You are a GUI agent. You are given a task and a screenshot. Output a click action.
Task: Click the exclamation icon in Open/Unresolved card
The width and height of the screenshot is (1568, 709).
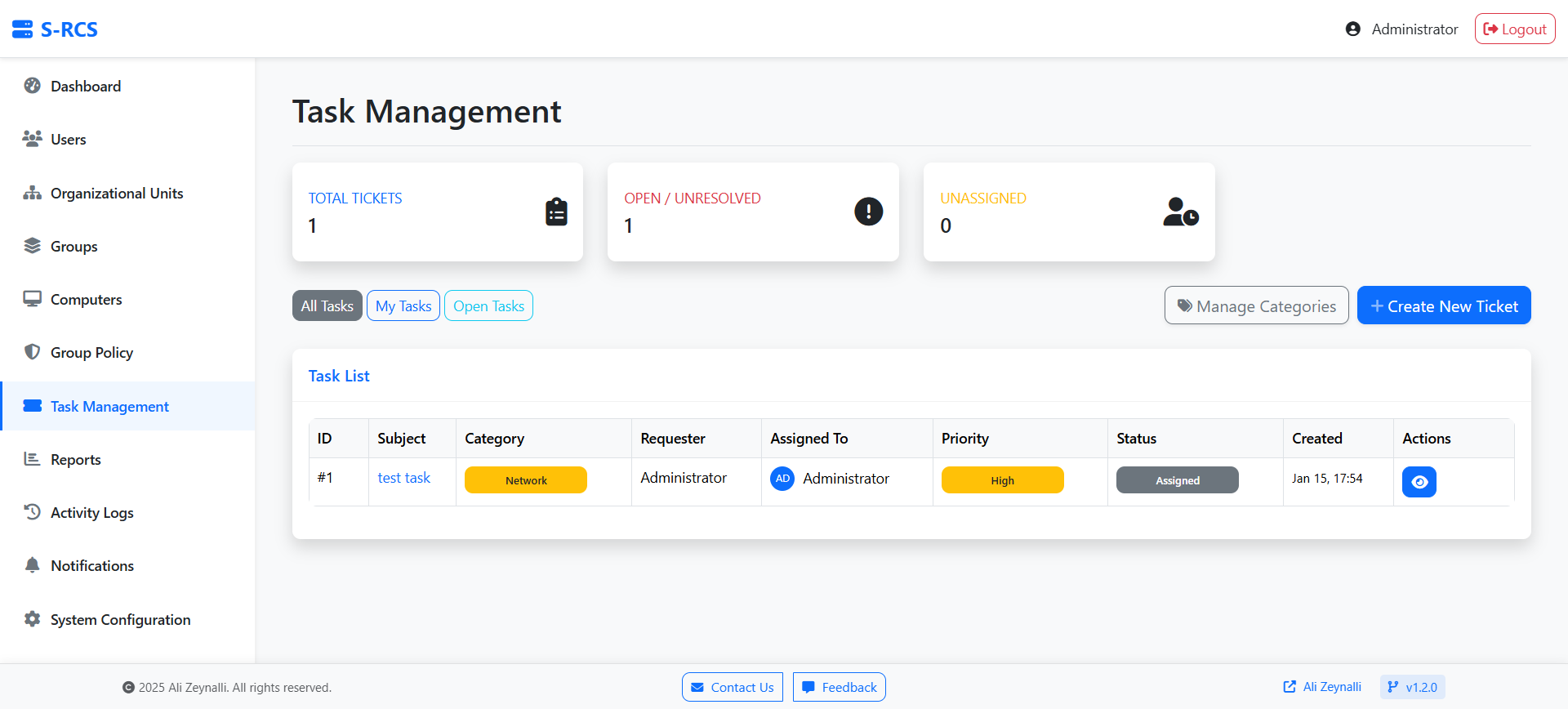tap(868, 212)
